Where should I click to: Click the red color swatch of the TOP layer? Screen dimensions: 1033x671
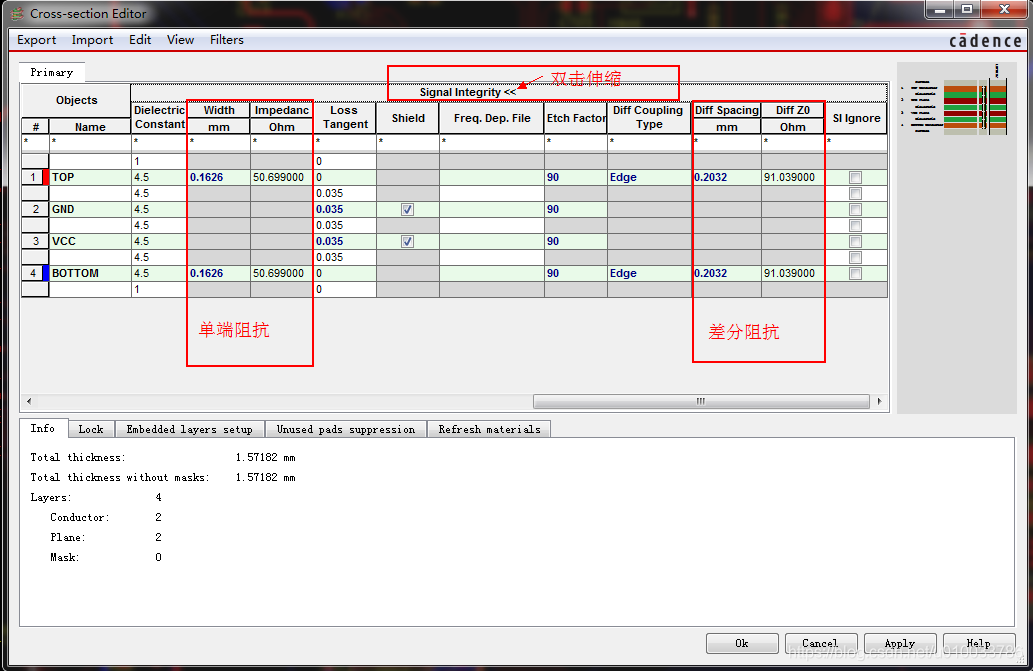click(45, 177)
